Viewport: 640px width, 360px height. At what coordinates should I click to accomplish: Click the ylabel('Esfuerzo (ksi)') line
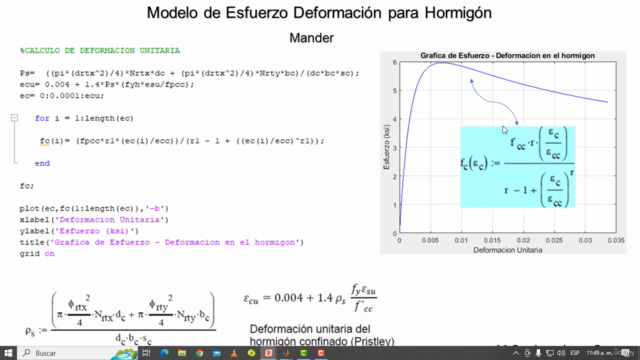(x=79, y=231)
